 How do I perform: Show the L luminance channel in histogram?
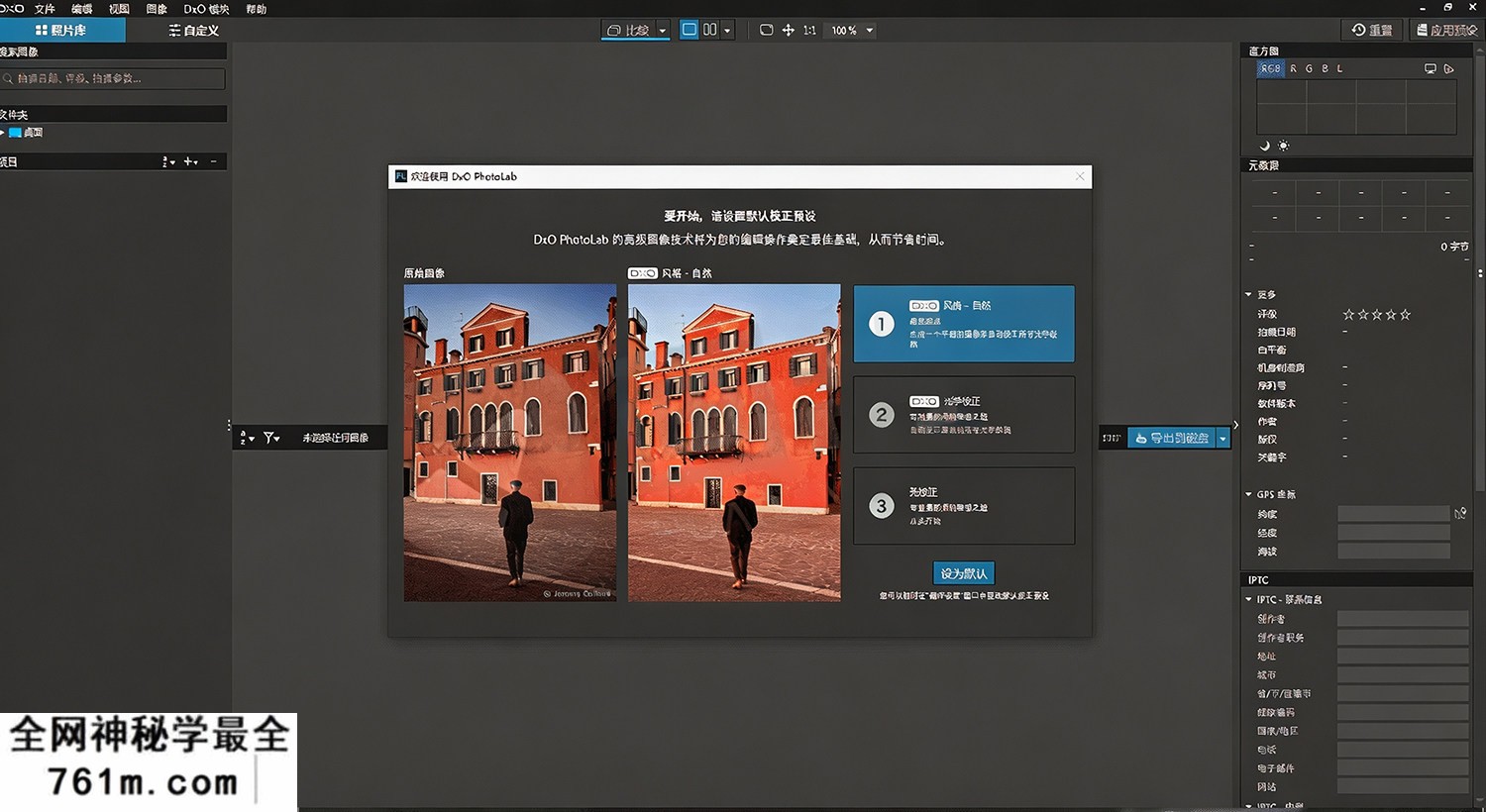click(x=1340, y=68)
